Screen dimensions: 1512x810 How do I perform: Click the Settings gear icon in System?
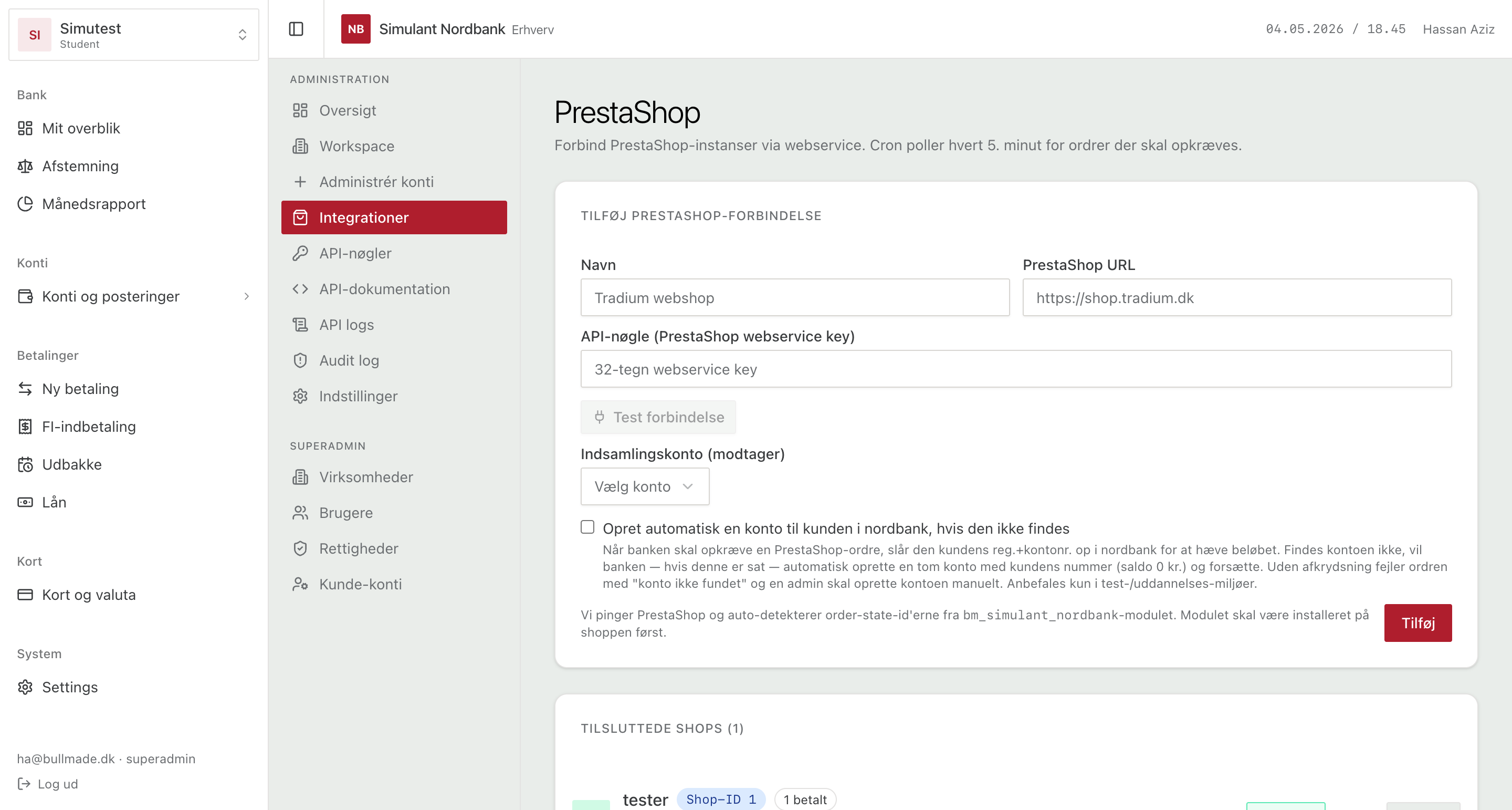click(x=25, y=687)
